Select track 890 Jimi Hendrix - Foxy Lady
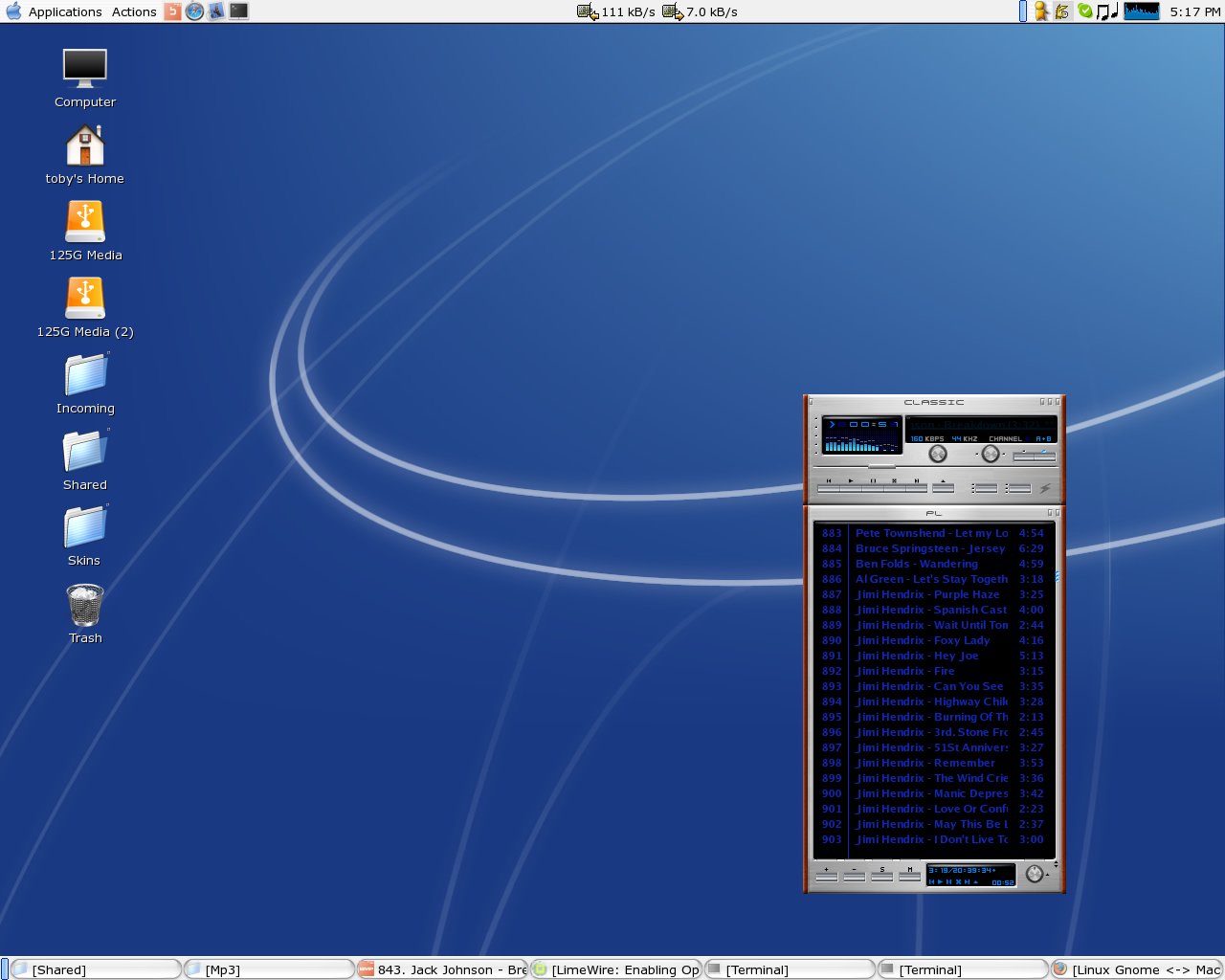 (933, 640)
